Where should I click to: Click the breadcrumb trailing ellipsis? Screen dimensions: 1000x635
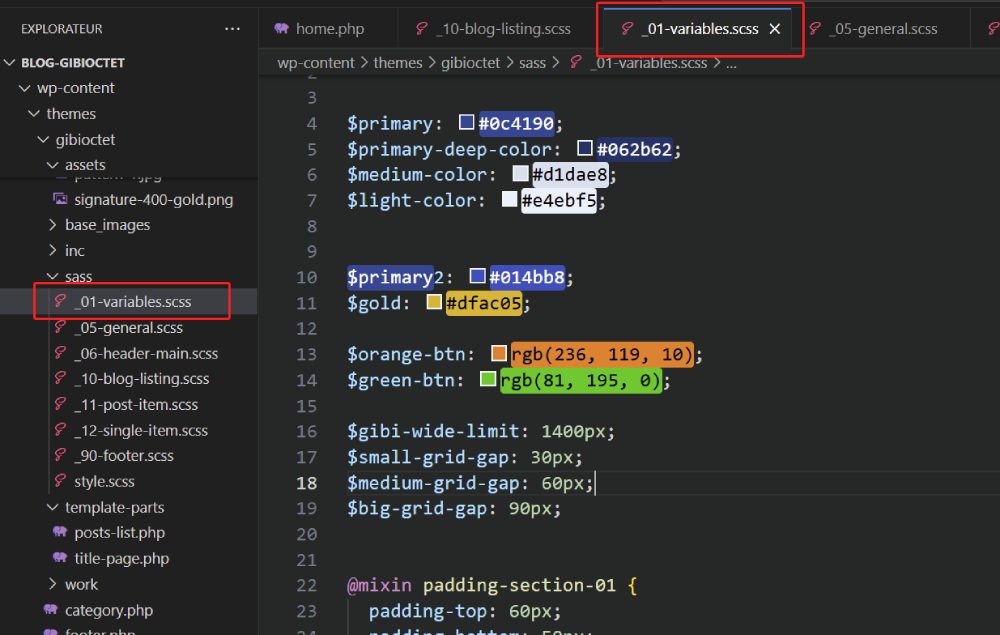(x=732, y=64)
